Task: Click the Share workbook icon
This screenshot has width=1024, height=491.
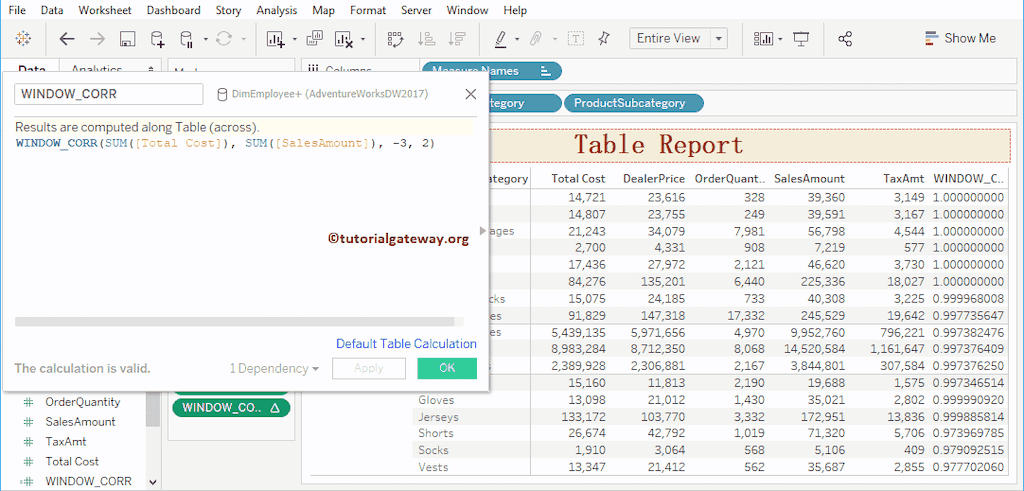Action: click(x=845, y=39)
